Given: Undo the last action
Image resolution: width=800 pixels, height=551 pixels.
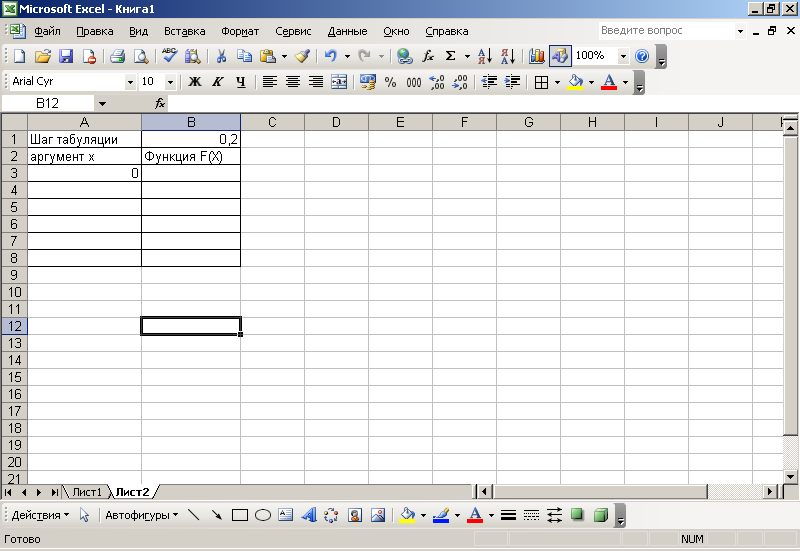Looking at the screenshot, I should click(x=331, y=56).
